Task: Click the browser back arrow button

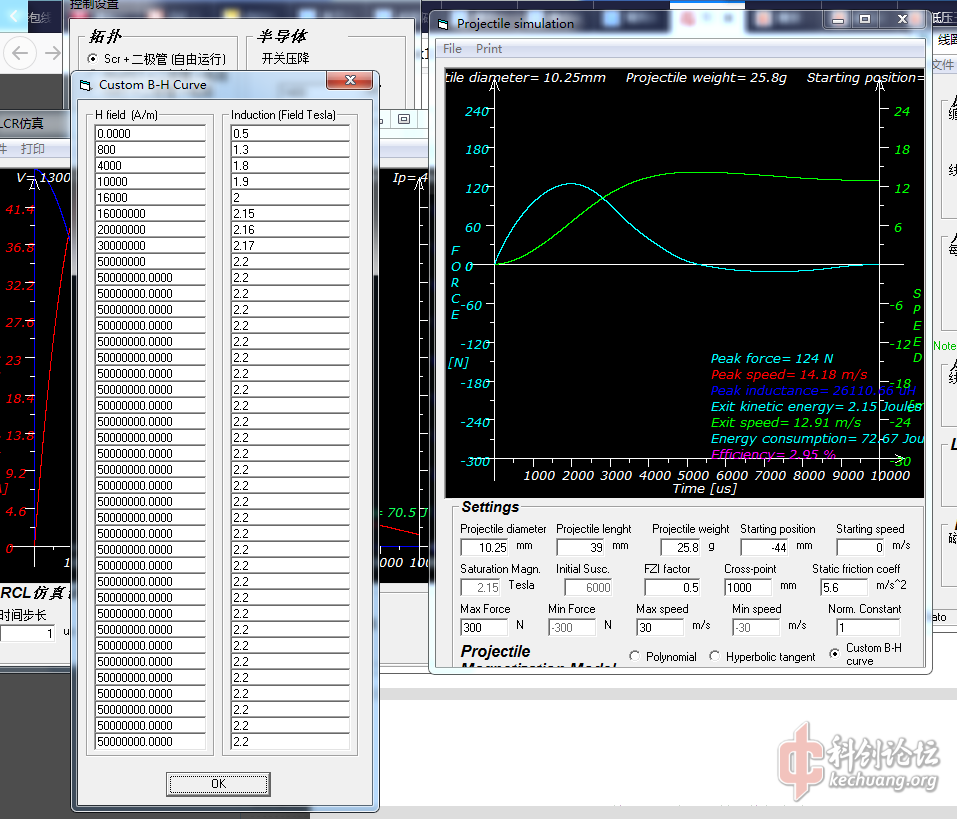Action: click(21, 52)
